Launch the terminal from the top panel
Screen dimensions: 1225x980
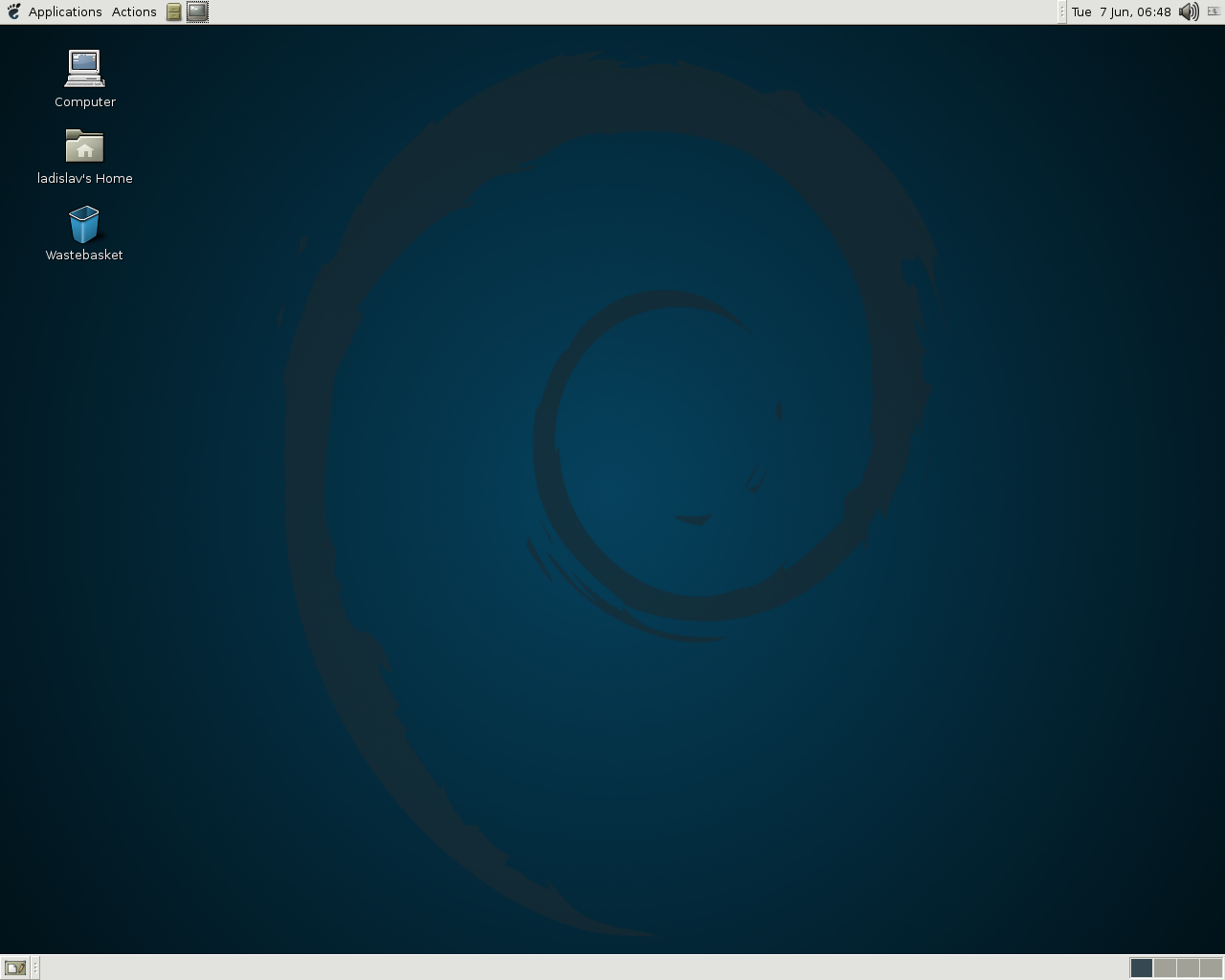tap(197, 11)
